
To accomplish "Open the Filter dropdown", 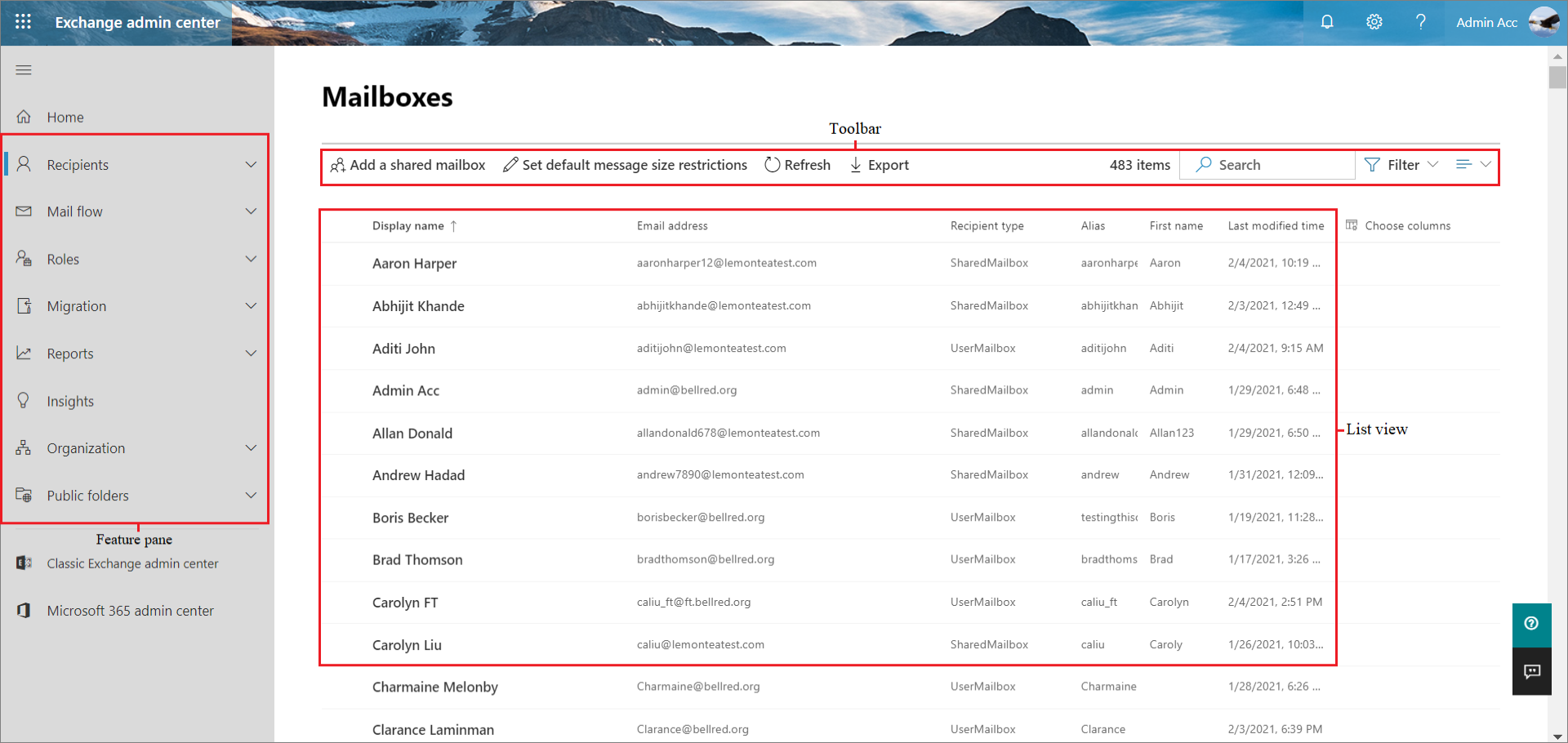I will pyautogui.click(x=1401, y=165).
